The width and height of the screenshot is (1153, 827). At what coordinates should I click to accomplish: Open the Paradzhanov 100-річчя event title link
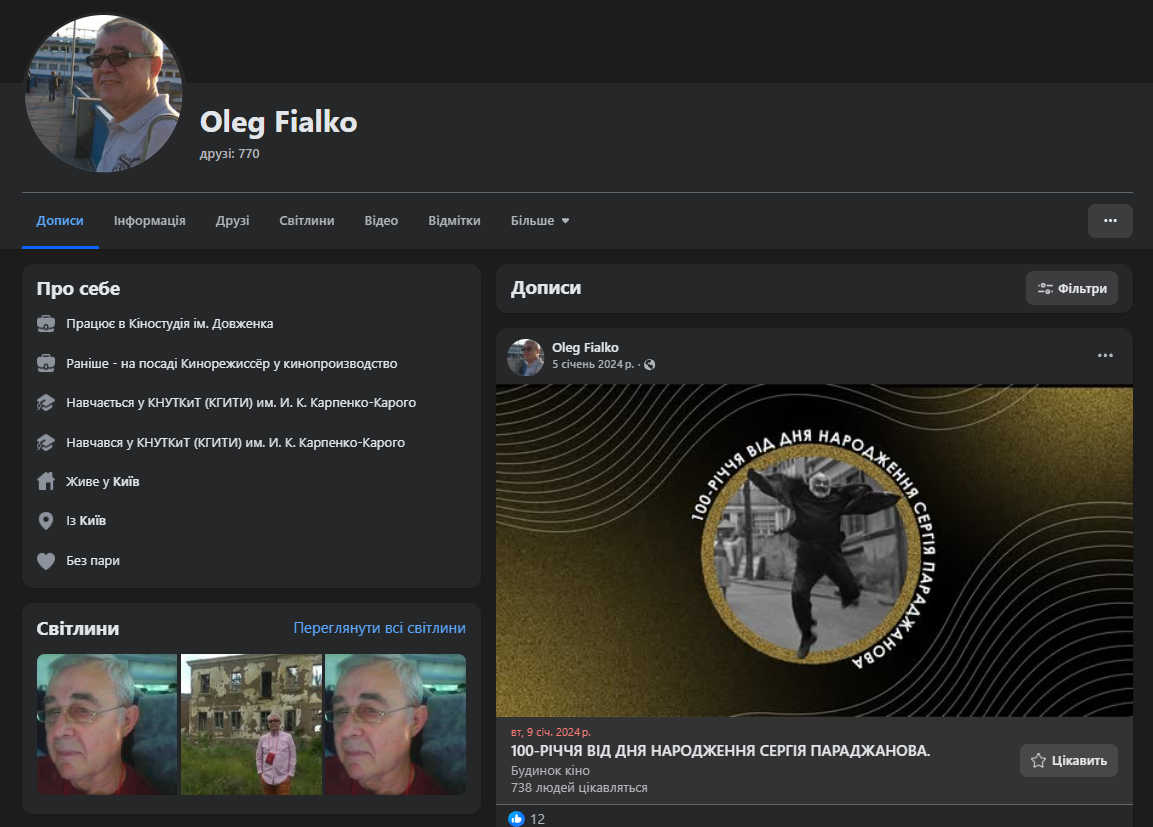720,751
